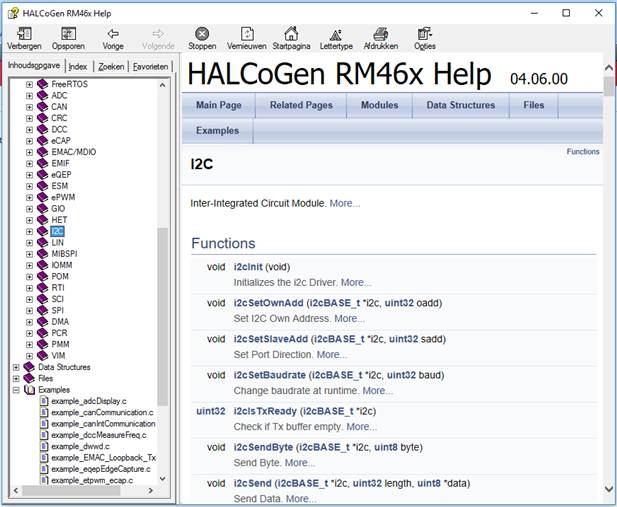Click the ADC book icon
617x507 pixels.
click(42, 96)
